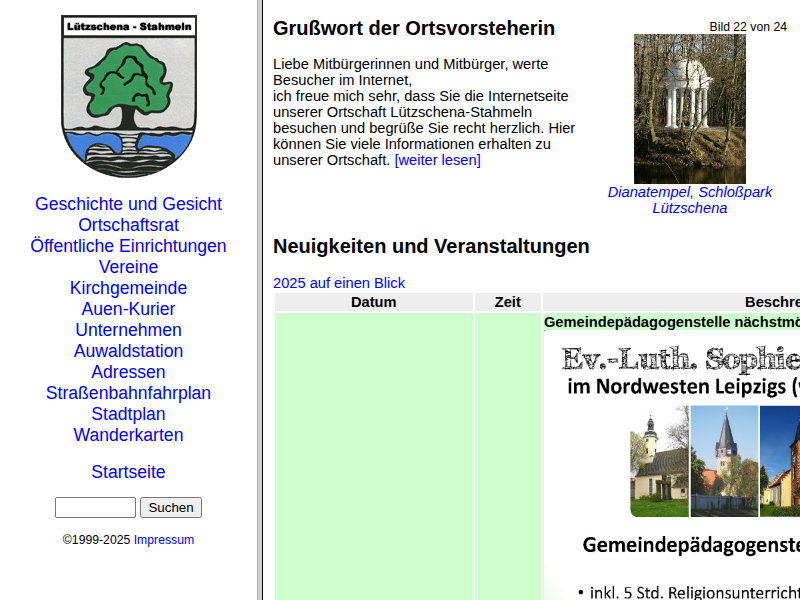The width and height of the screenshot is (800, 600).
Task: Click the Lützschena-Stahmeln coat of arms logo
Action: (128, 96)
